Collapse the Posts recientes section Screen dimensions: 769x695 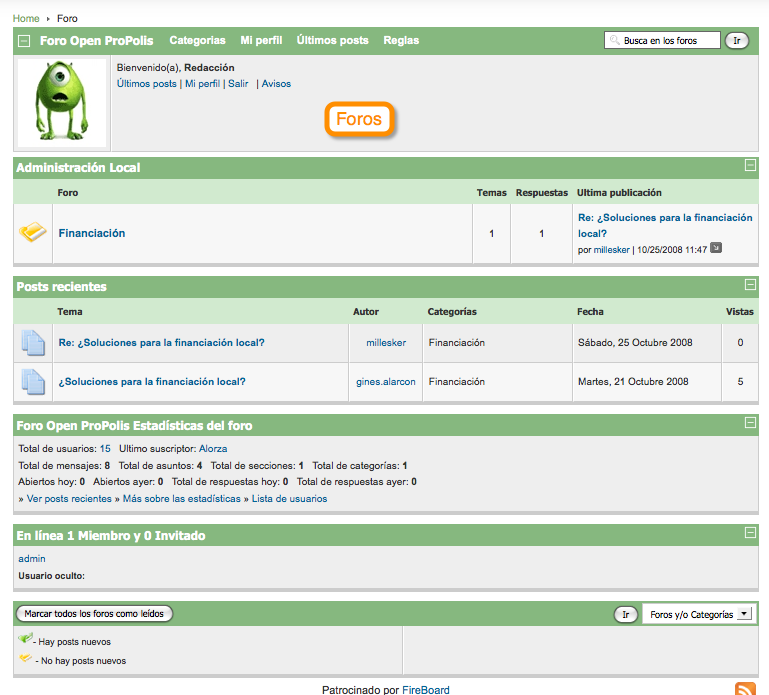pos(750,284)
